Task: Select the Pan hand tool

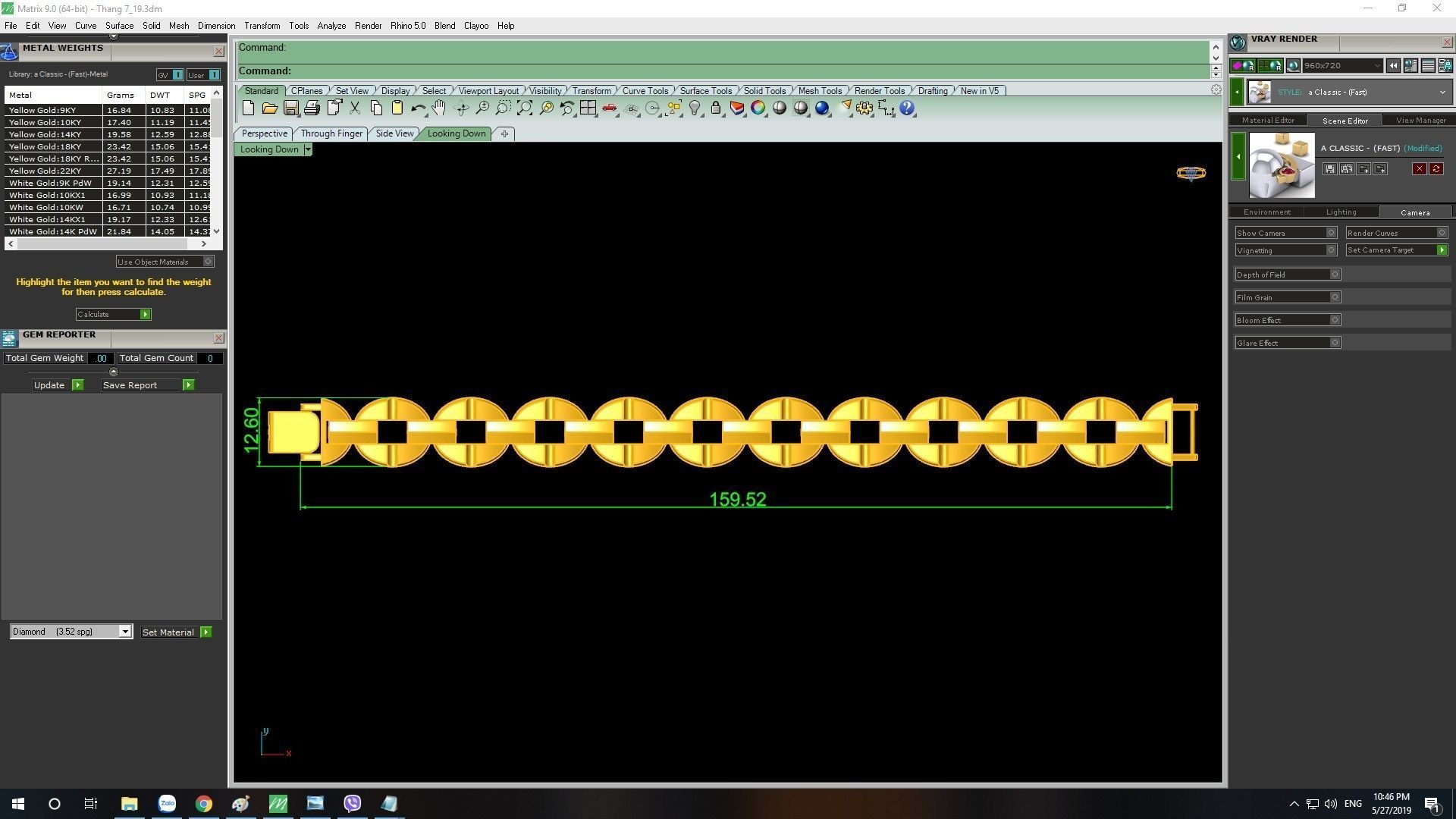Action: pyautogui.click(x=439, y=108)
